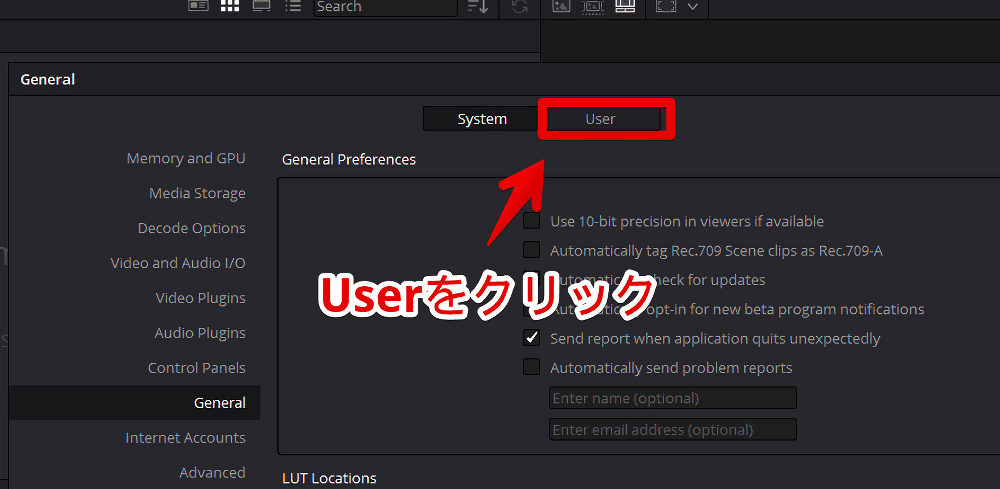Expand the viewer mode dropdown chevron
This screenshot has width=1000, height=489.
coord(693,6)
